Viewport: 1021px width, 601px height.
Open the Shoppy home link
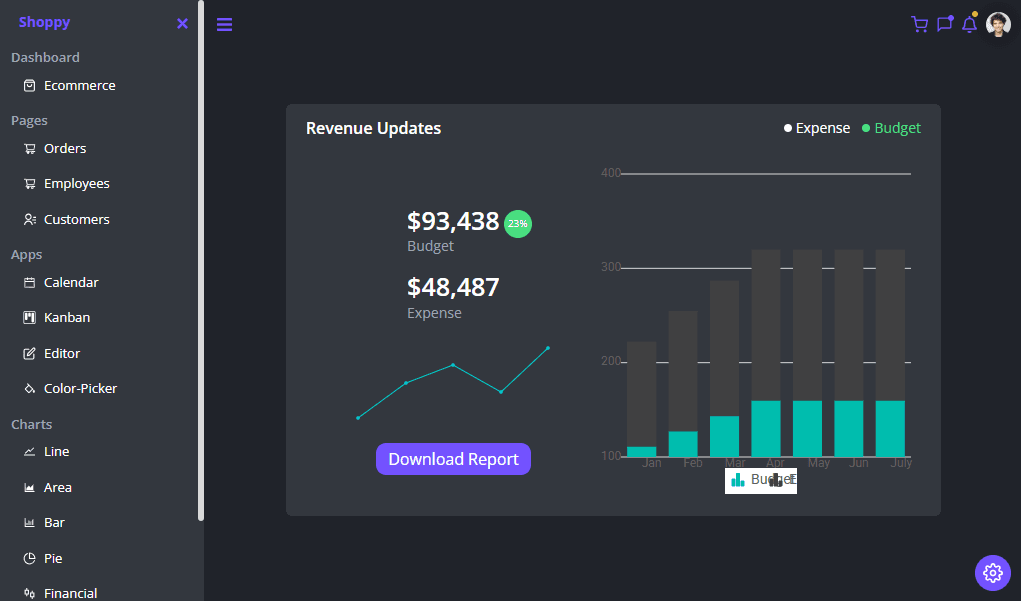click(x=45, y=22)
